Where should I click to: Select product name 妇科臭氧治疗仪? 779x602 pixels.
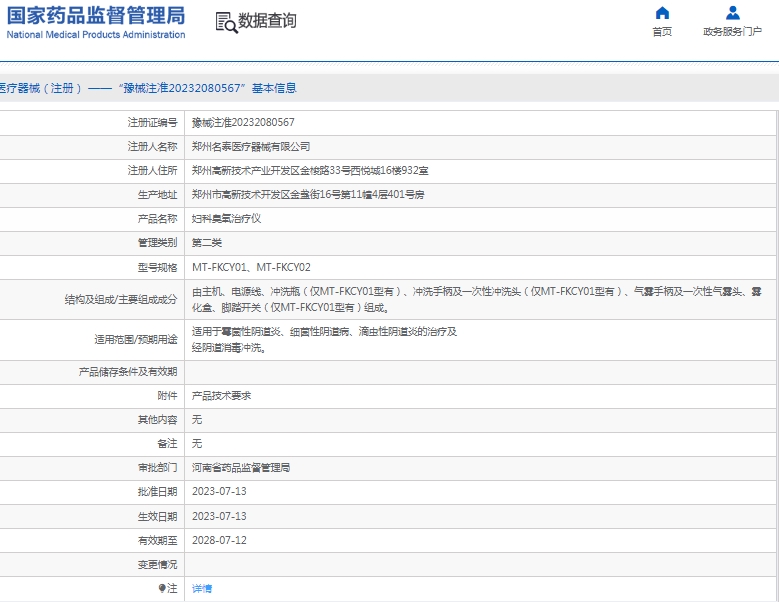pos(227,219)
